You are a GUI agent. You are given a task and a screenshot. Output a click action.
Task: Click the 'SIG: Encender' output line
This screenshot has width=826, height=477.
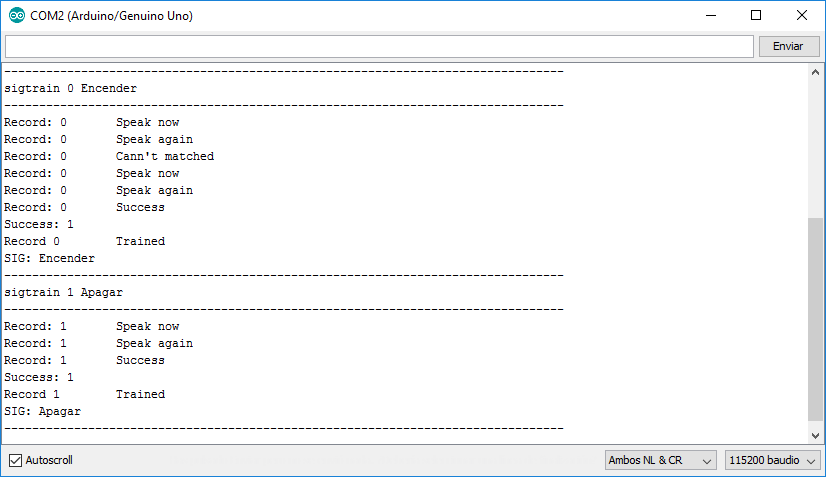50,258
